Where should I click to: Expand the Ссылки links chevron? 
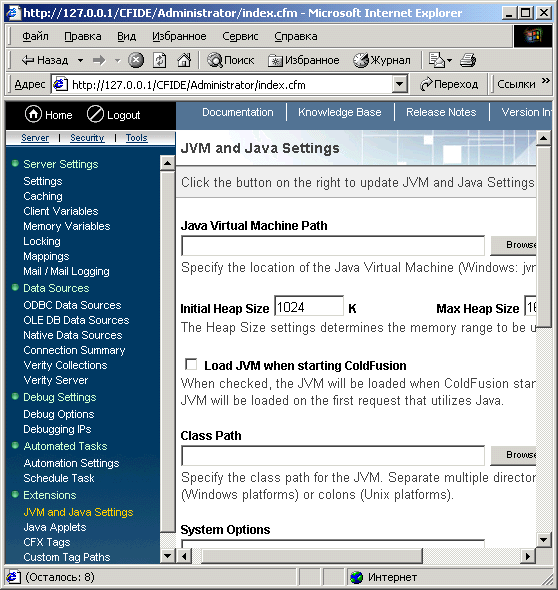click(x=546, y=81)
